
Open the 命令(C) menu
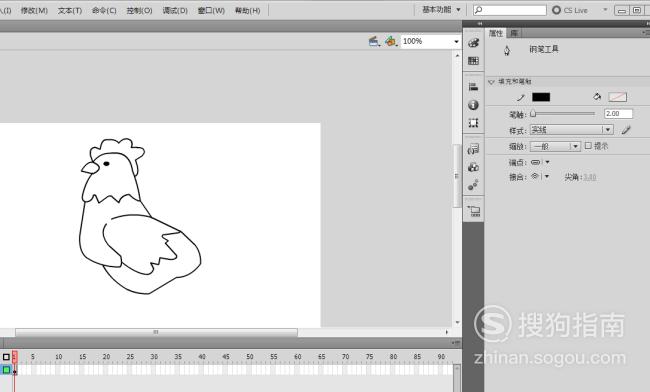[x=104, y=10]
